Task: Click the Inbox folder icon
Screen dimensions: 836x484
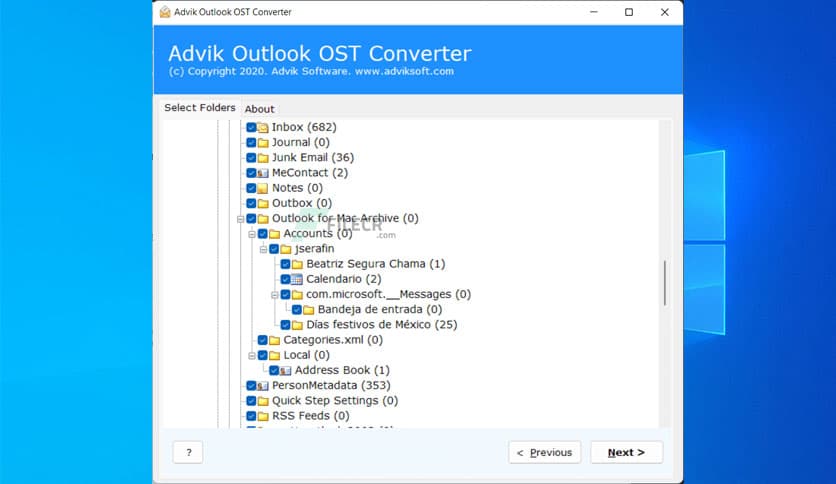Action: (263, 127)
